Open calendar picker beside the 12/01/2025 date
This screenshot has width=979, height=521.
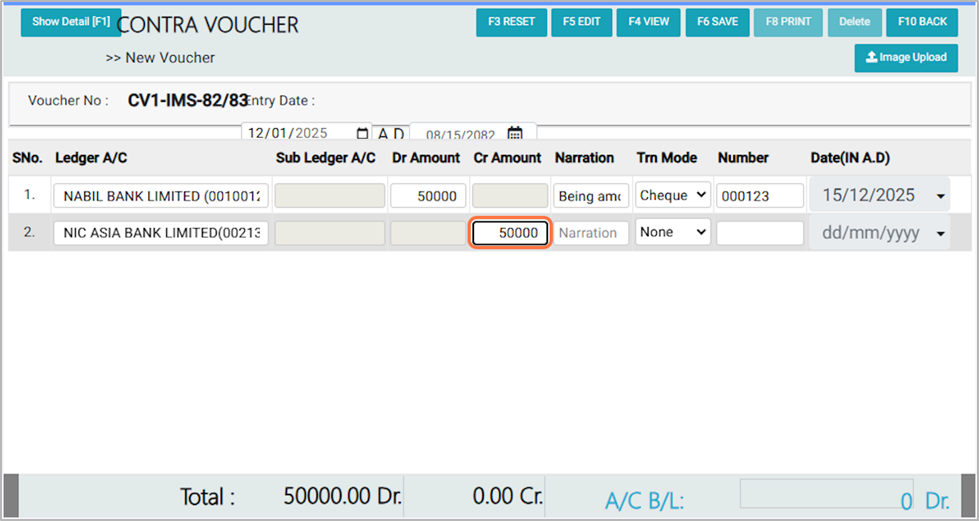(x=362, y=133)
